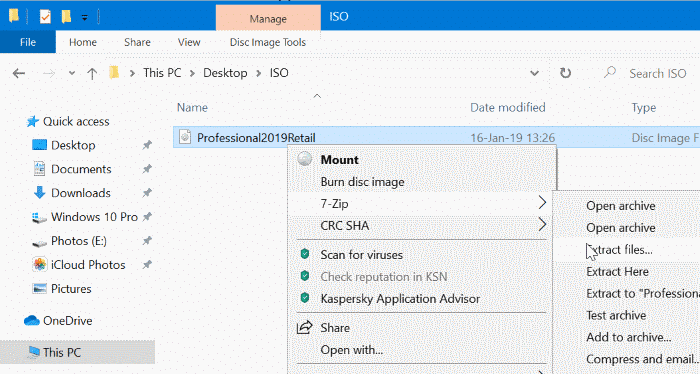The width and height of the screenshot is (700, 374).
Task: Choose Mount from the context menu
Action: coord(339,160)
